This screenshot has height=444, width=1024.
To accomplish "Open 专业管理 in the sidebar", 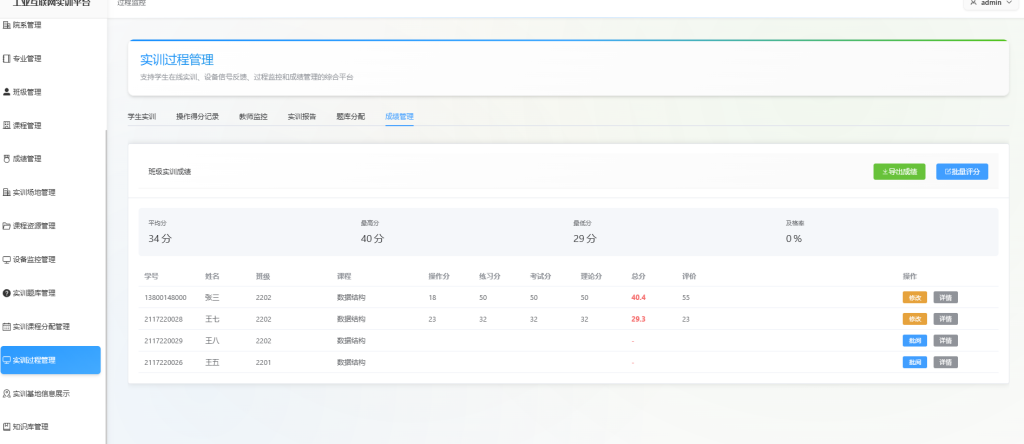I will [x=28, y=58].
